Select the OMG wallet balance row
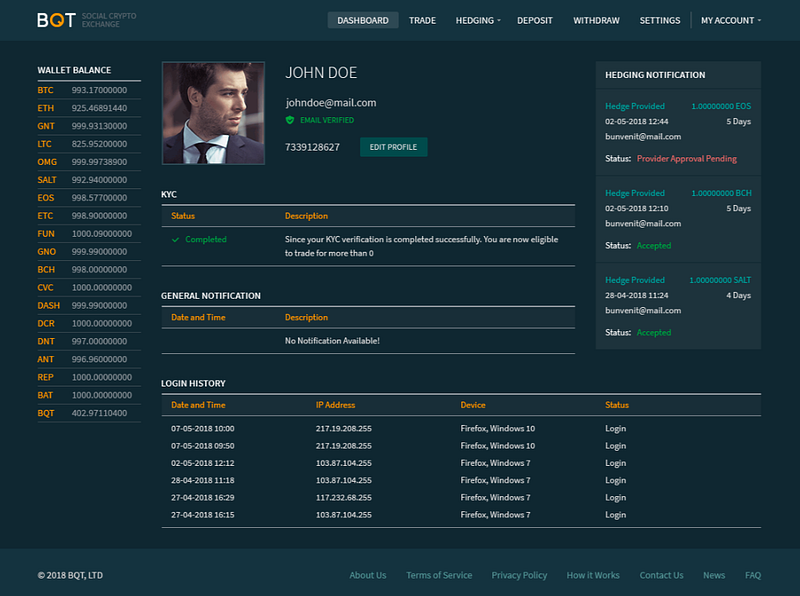 click(89, 162)
